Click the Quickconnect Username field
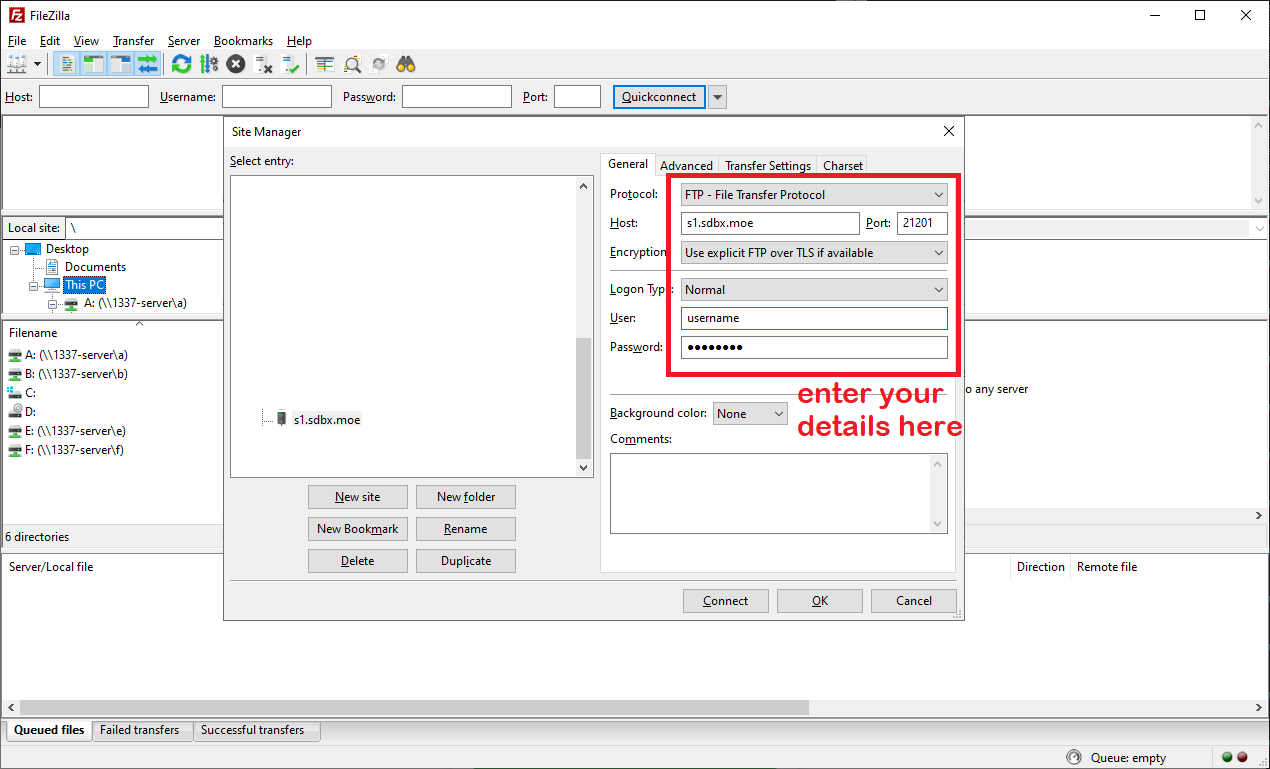Image resolution: width=1270 pixels, height=769 pixels. coord(277,97)
